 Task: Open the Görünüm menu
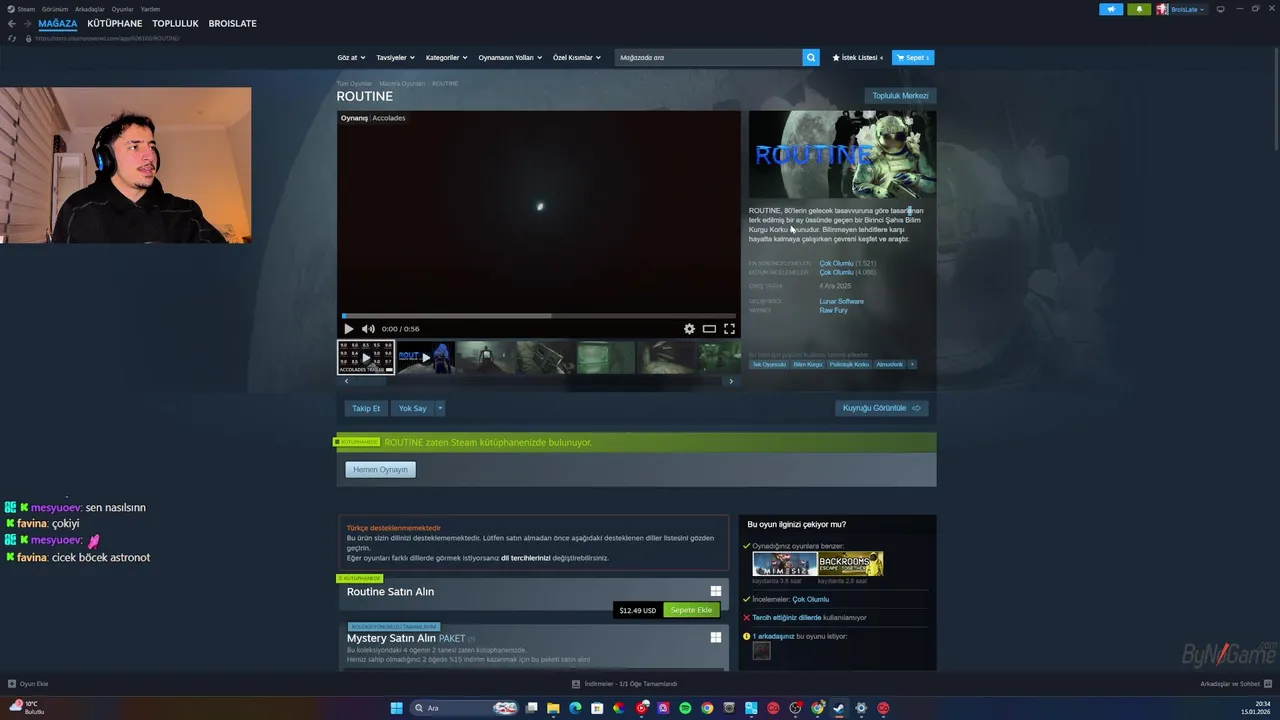[55, 9]
